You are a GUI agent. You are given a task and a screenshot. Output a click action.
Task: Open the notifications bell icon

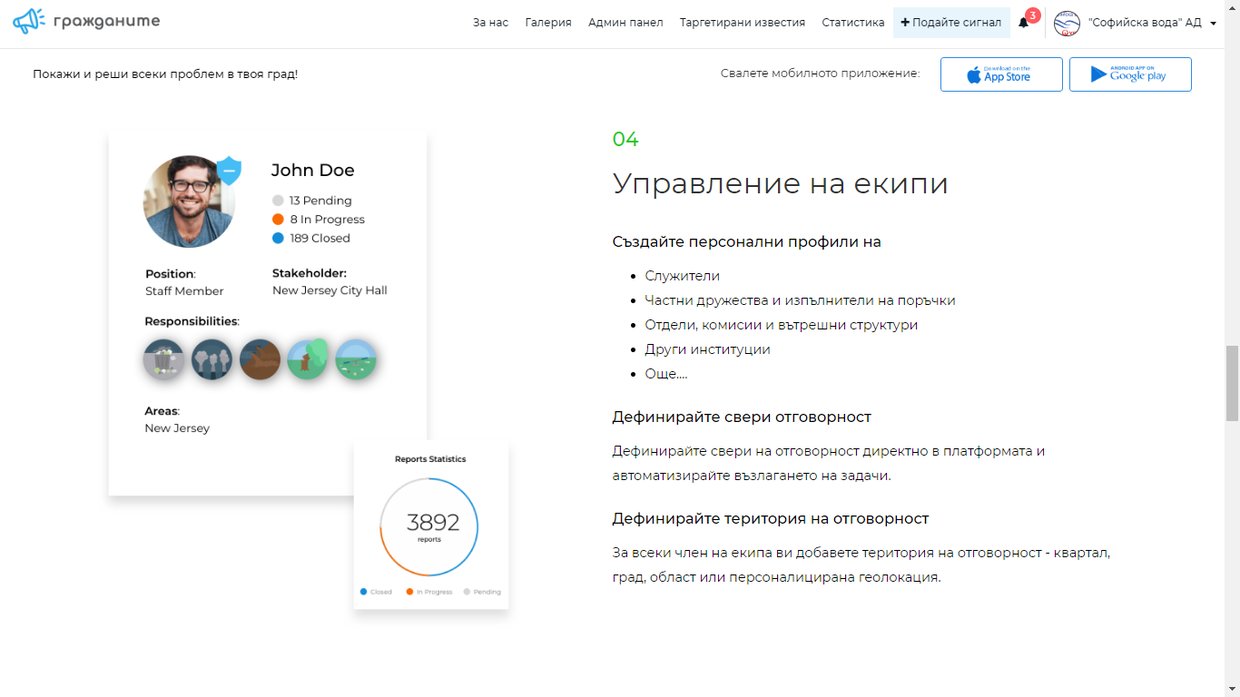(1023, 23)
